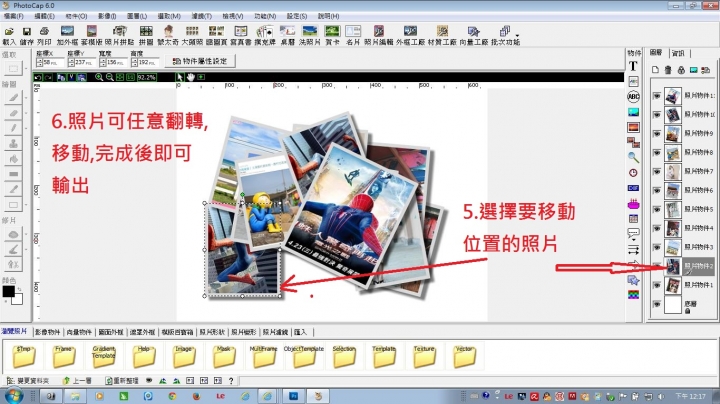Viewport: 720px width, 404px height.
Task: Select the circular ABC text object tool
Action: click(633, 96)
